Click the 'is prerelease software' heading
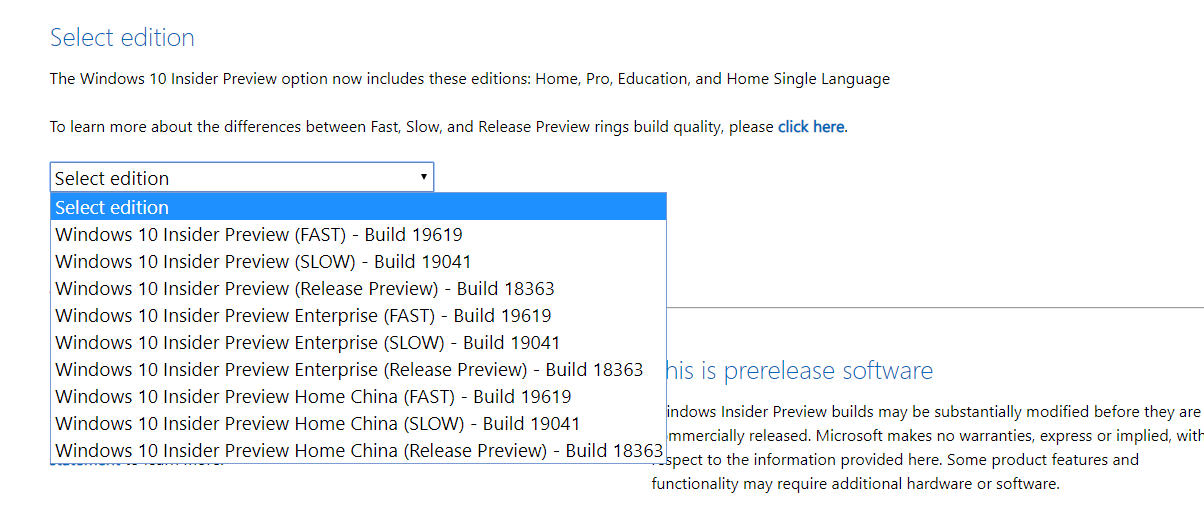Image resolution: width=1204 pixels, height=521 pixels. click(x=800, y=372)
